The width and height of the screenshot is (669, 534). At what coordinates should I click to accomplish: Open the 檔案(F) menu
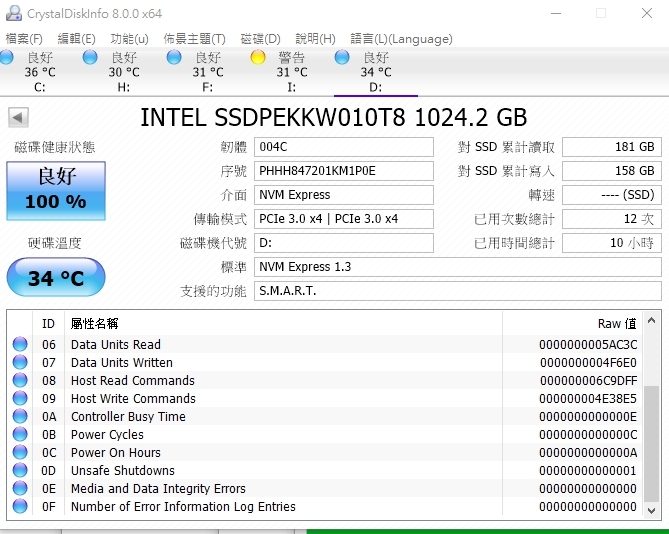tap(24, 39)
